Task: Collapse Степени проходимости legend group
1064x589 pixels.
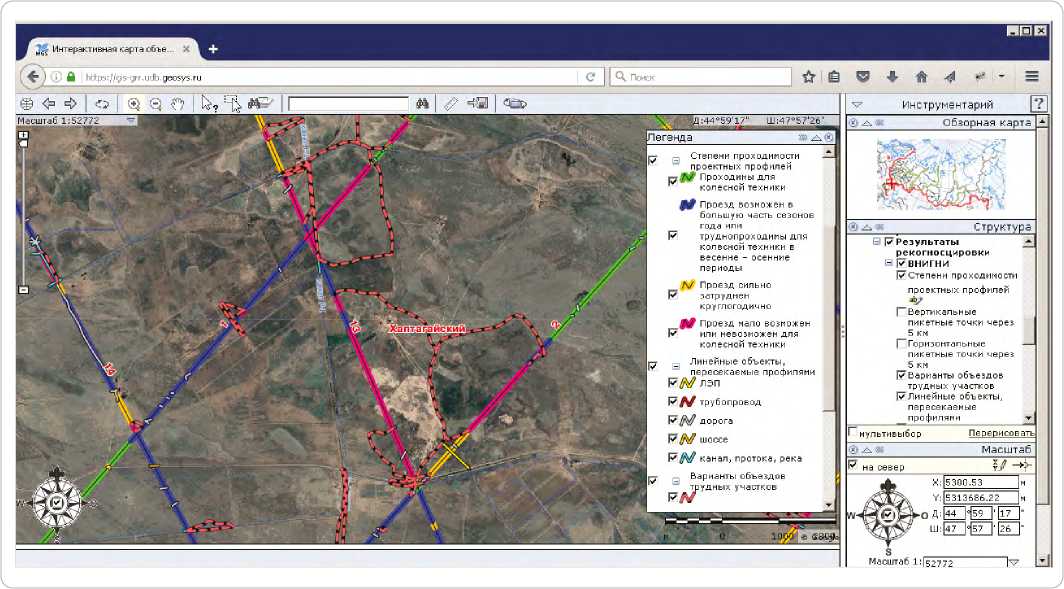Action: click(676, 161)
